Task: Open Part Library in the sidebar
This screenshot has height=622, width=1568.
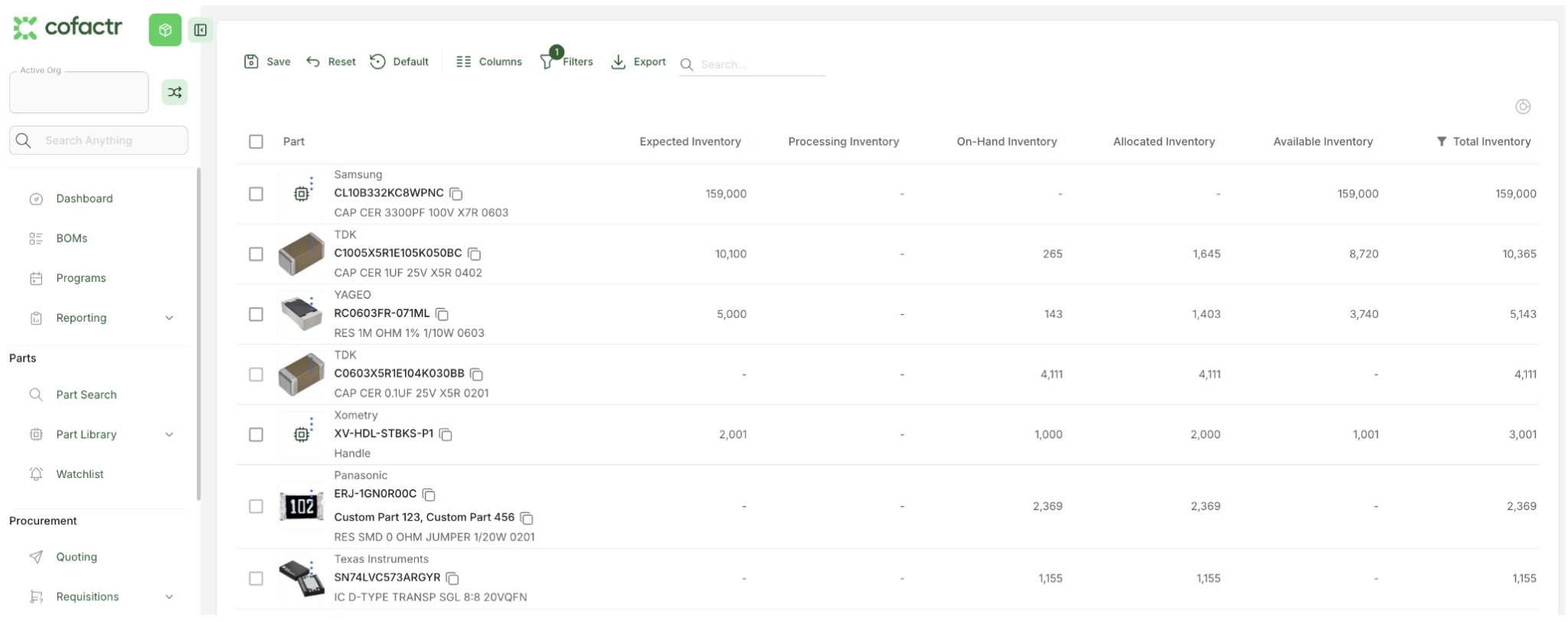Action: 87,434
